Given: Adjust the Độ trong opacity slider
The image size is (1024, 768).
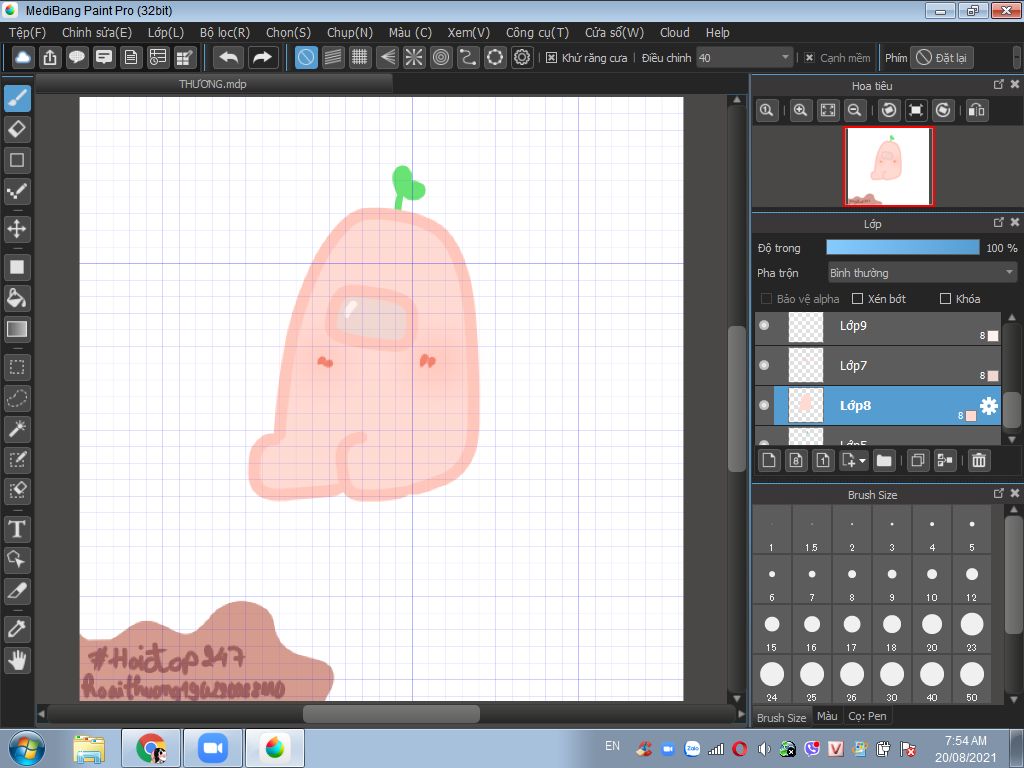Looking at the screenshot, I should (902, 247).
